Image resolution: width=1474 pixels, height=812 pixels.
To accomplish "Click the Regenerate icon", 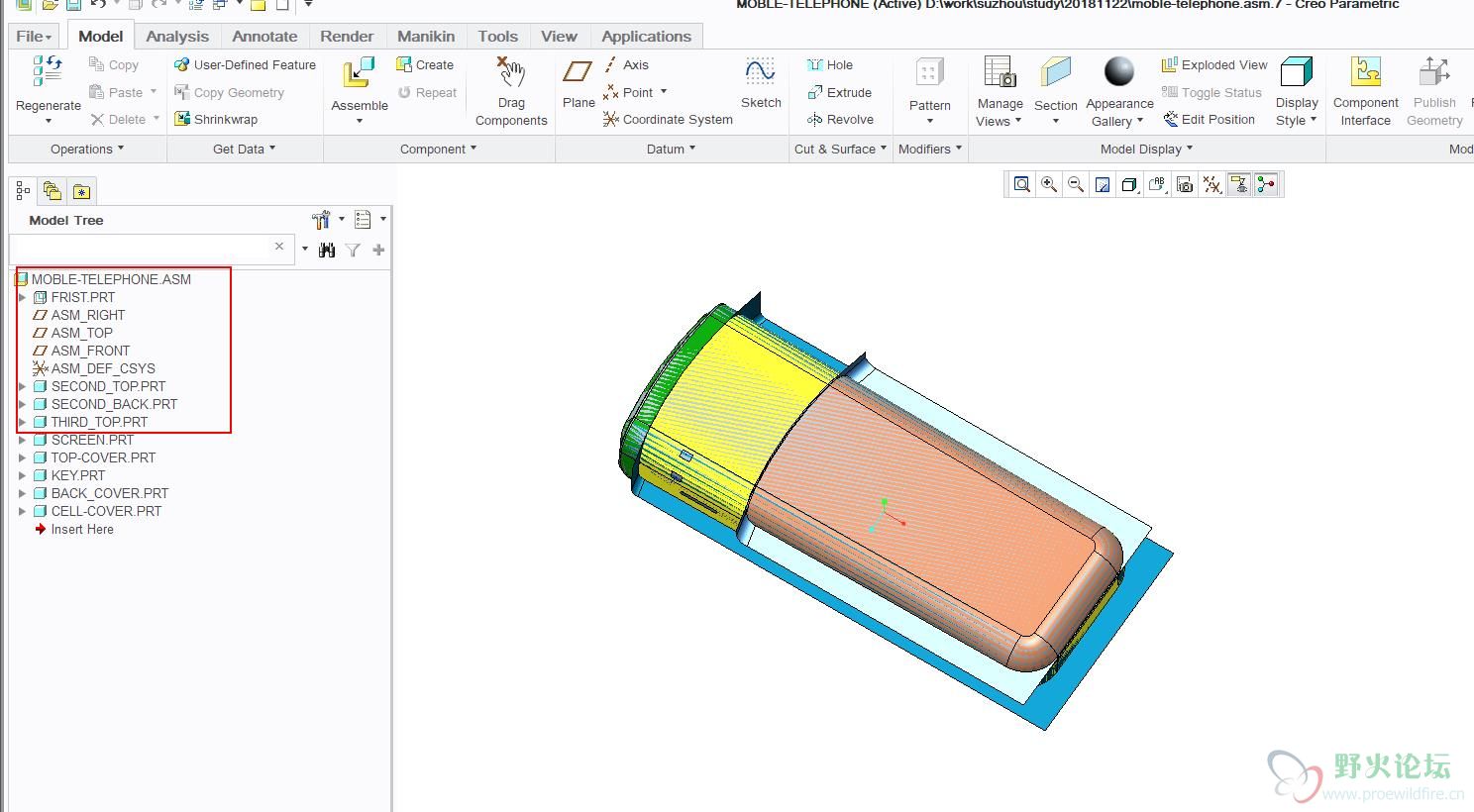I will pos(48,70).
